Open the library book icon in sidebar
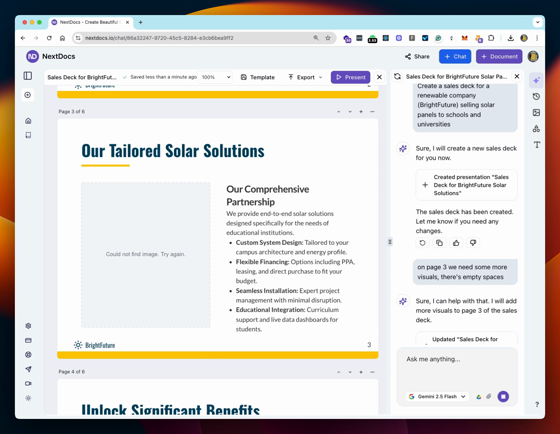 point(28,135)
